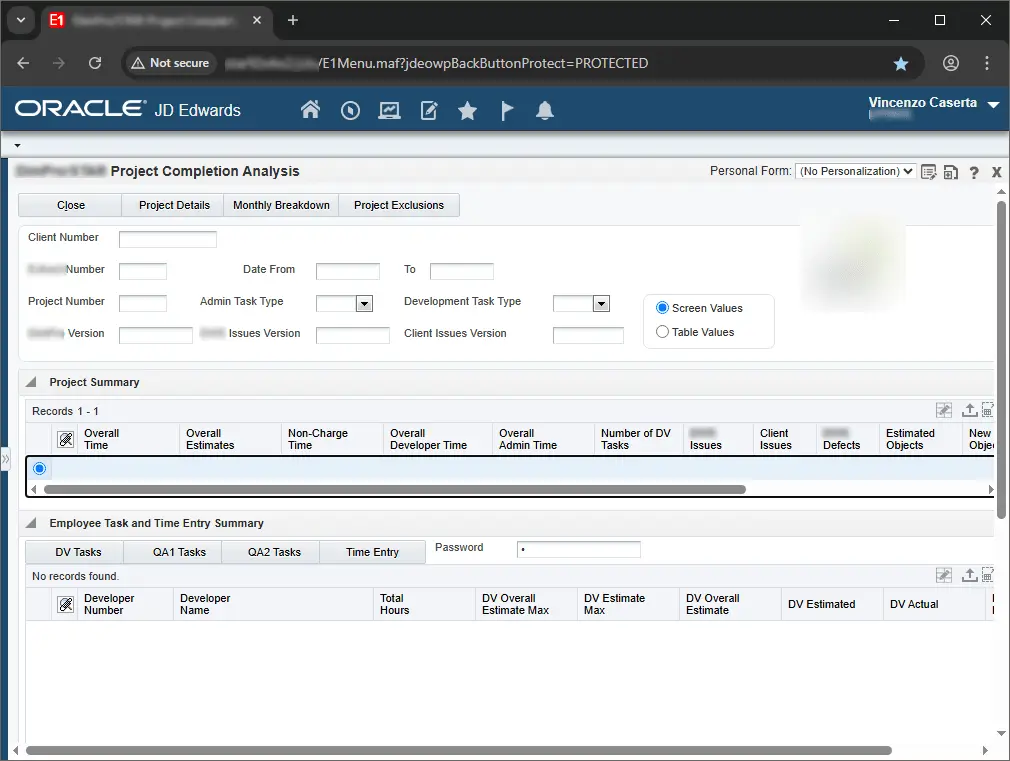Click the Project Details button
This screenshot has height=761, width=1010.
point(174,205)
